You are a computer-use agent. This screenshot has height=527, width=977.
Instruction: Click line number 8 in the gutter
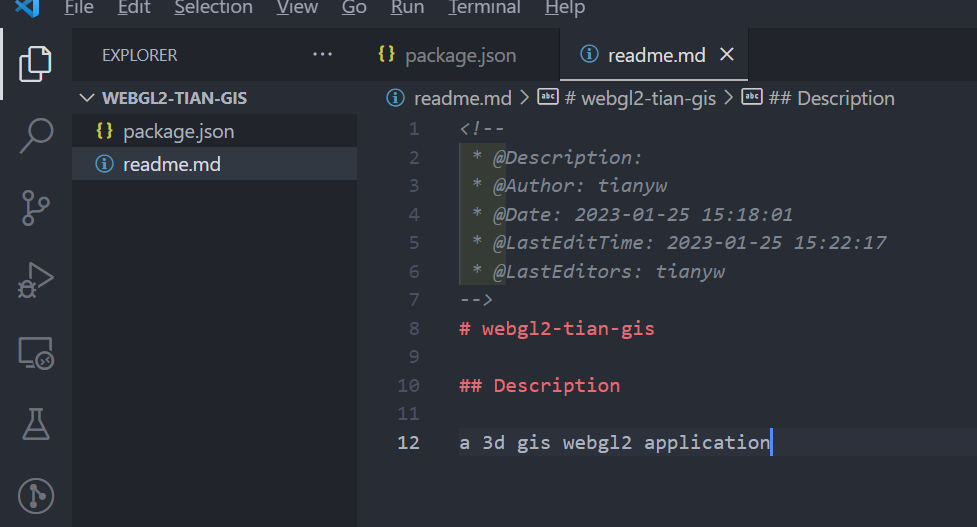pos(414,328)
